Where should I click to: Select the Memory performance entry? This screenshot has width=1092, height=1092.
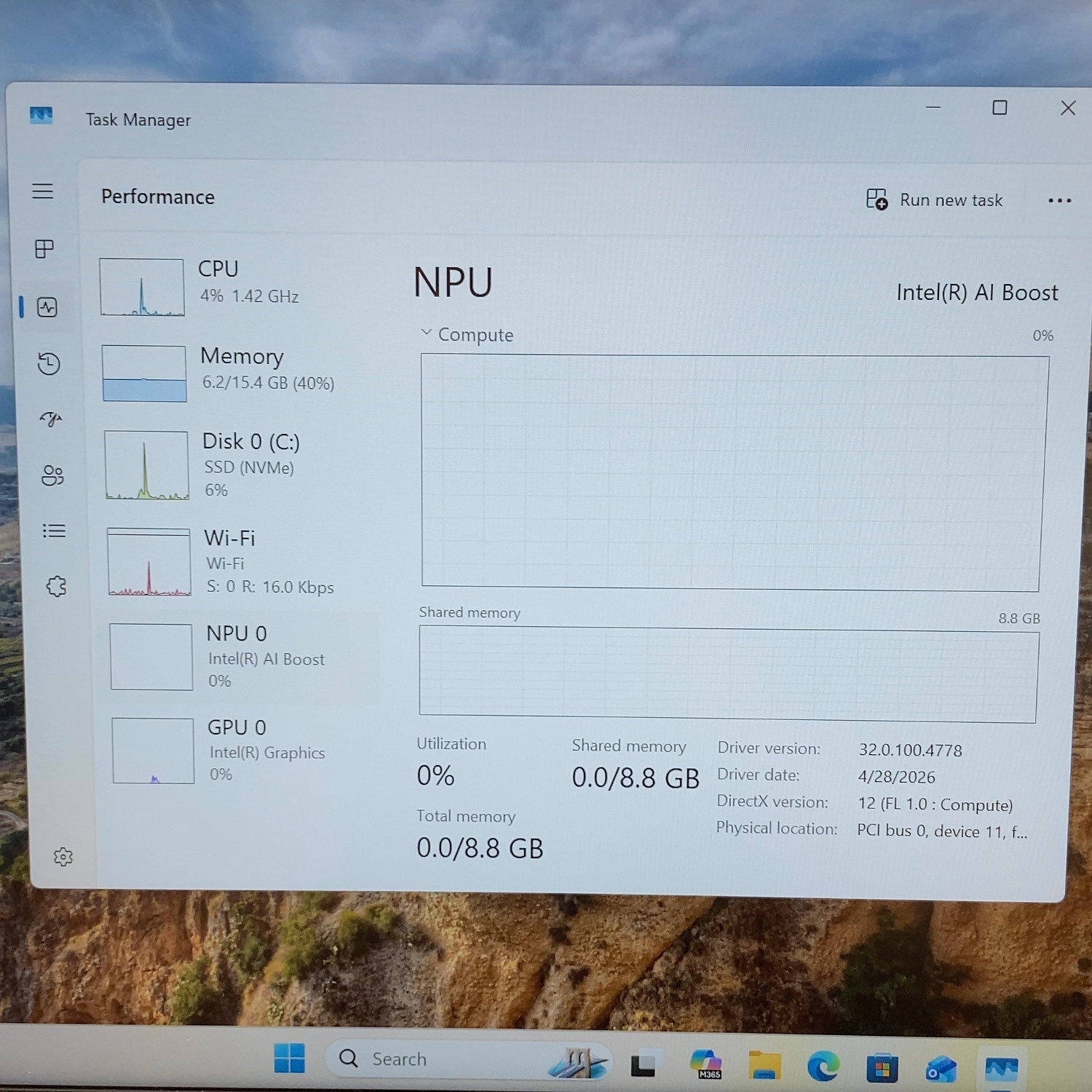click(x=238, y=373)
